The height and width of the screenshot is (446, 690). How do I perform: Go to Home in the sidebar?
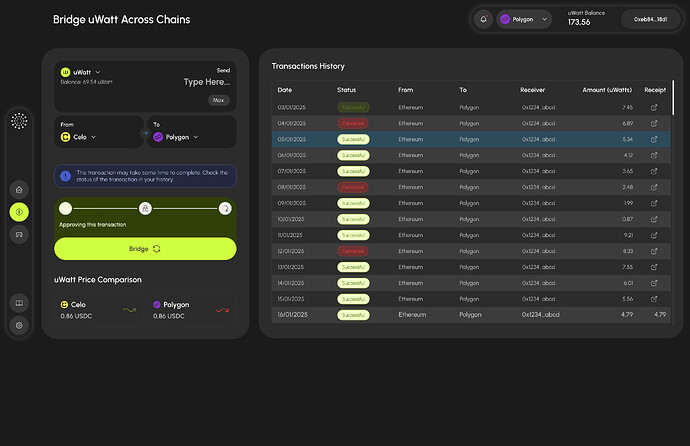click(19, 189)
